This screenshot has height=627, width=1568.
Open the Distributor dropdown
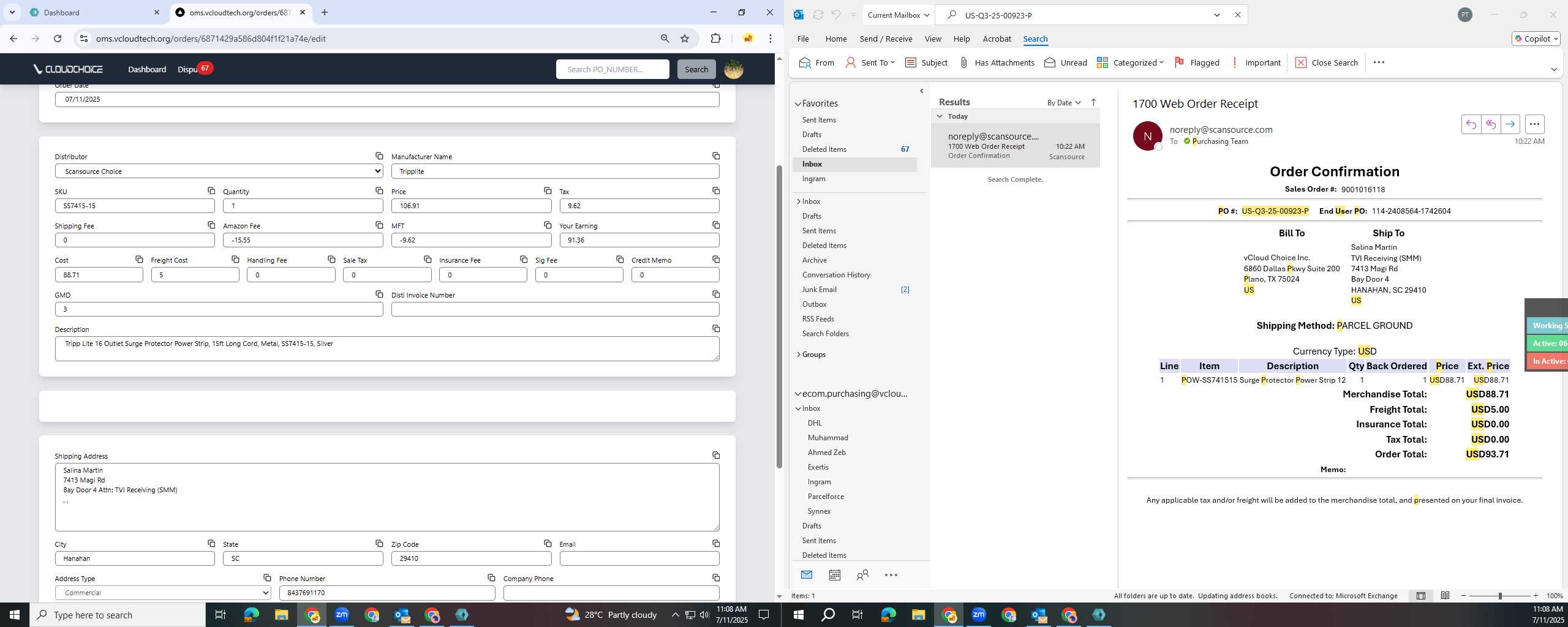pos(219,171)
